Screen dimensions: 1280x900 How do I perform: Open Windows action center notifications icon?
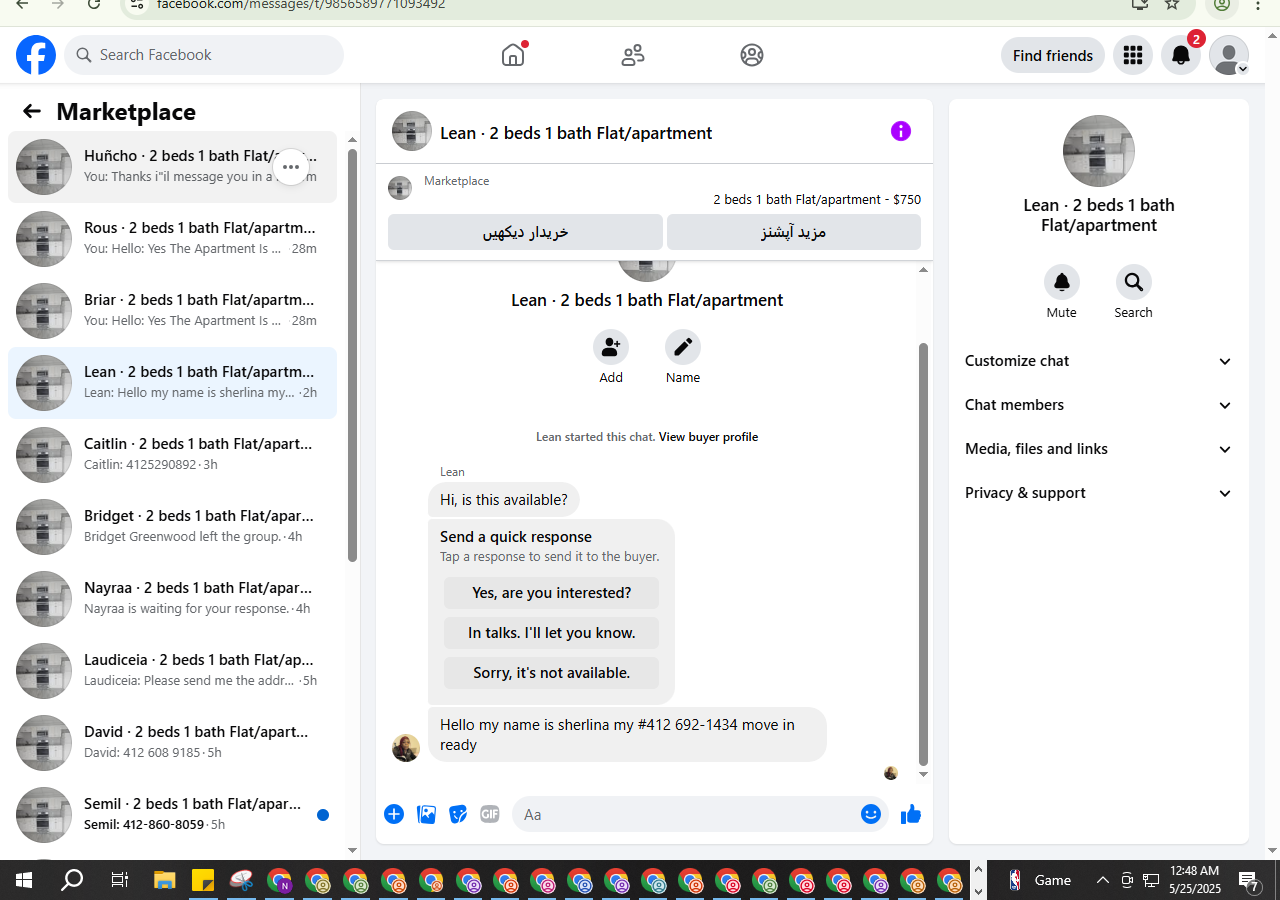1249,880
